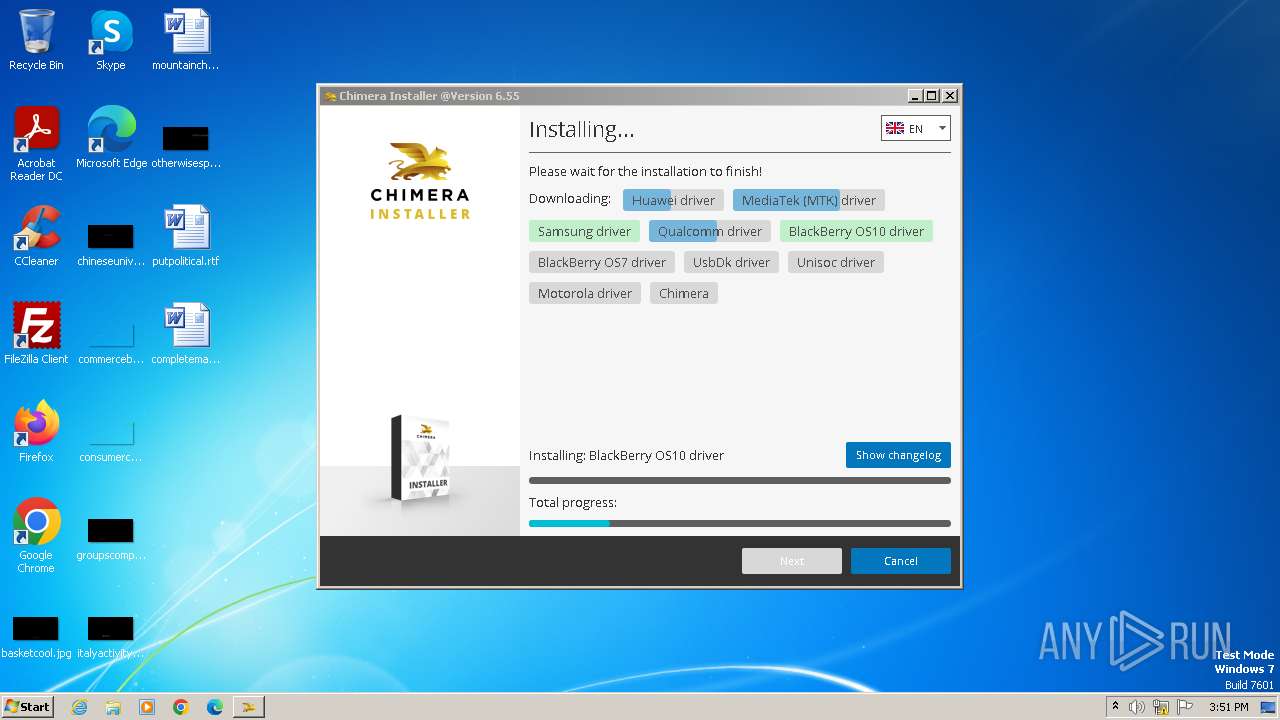Open Action Center flag icon
Image resolution: width=1280 pixels, height=720 pixels.
coord(1185,707)
